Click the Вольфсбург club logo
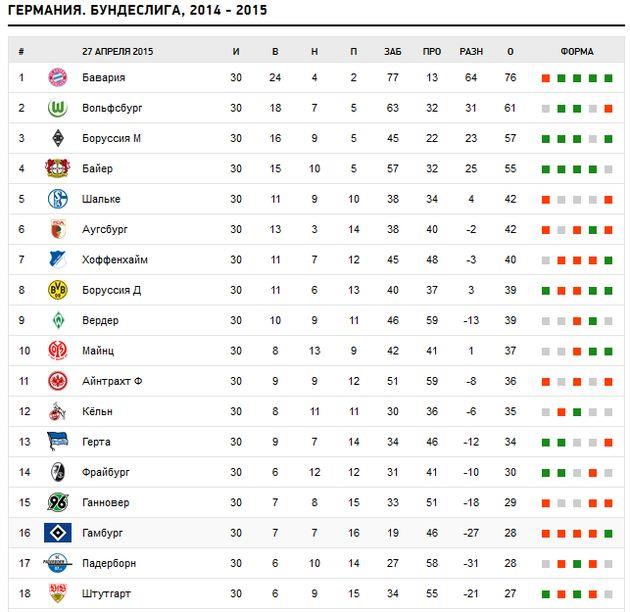This screenshot has width=630, height=612. click(x=57, y=108)
